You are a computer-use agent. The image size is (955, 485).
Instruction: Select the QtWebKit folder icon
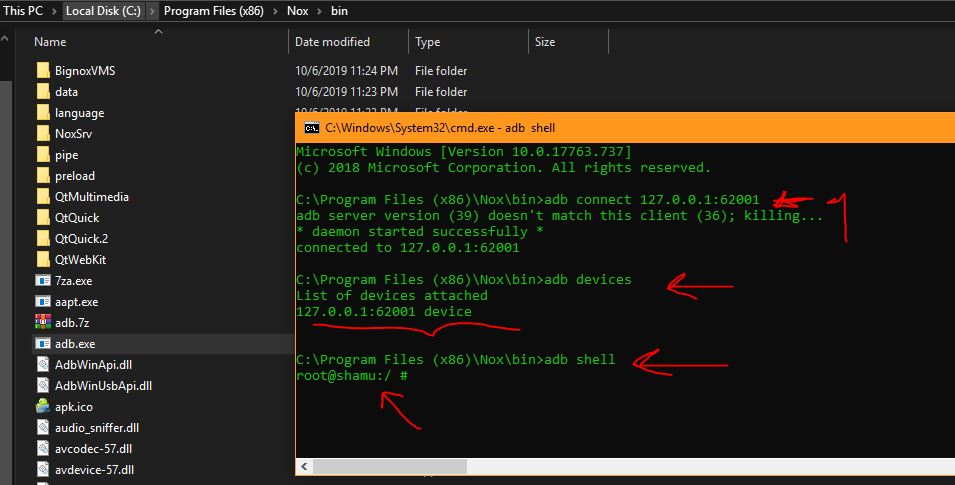(x=43, y=260)
